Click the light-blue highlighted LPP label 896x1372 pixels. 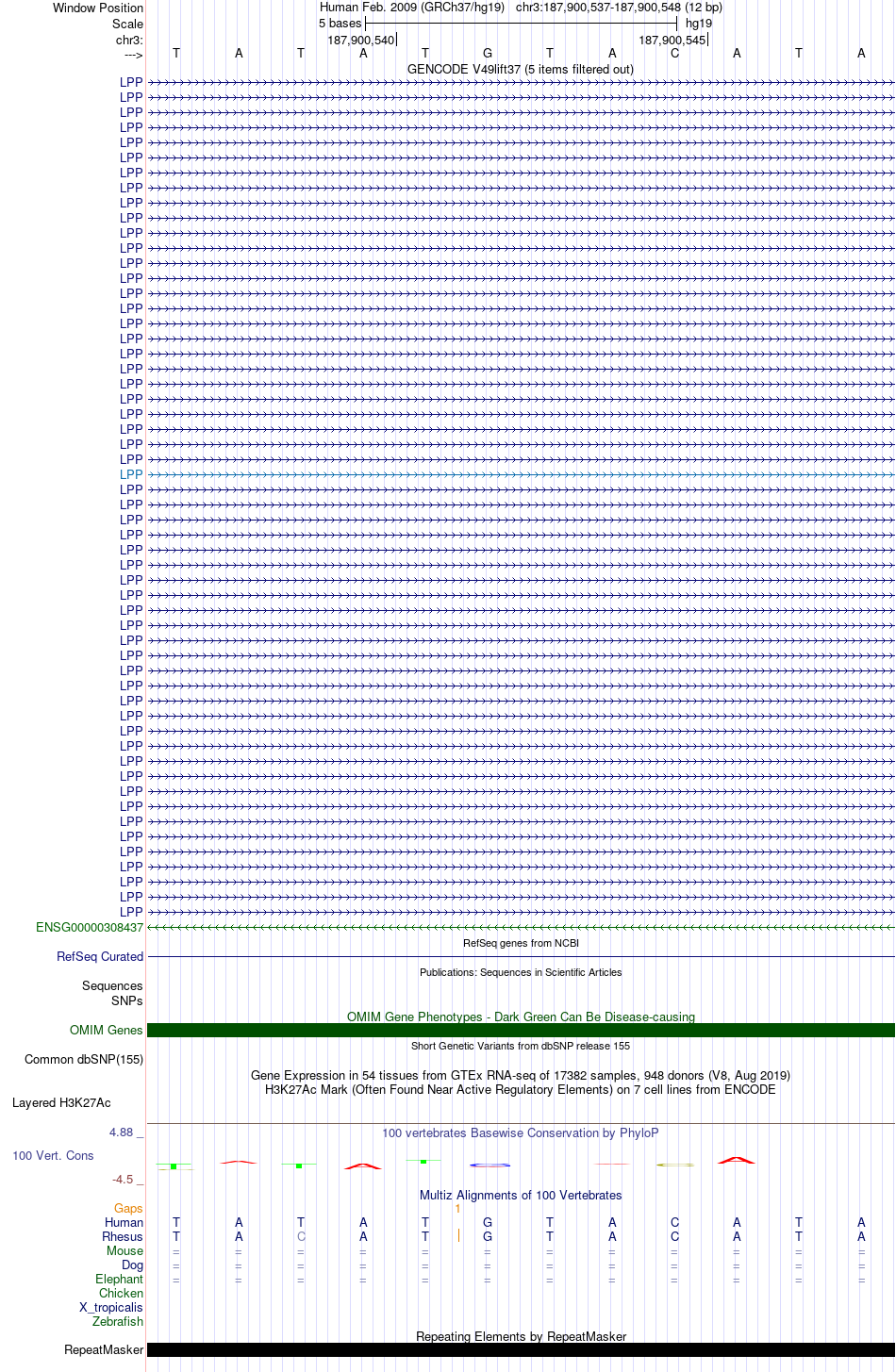pyautogui.click(x=131, y=474)
